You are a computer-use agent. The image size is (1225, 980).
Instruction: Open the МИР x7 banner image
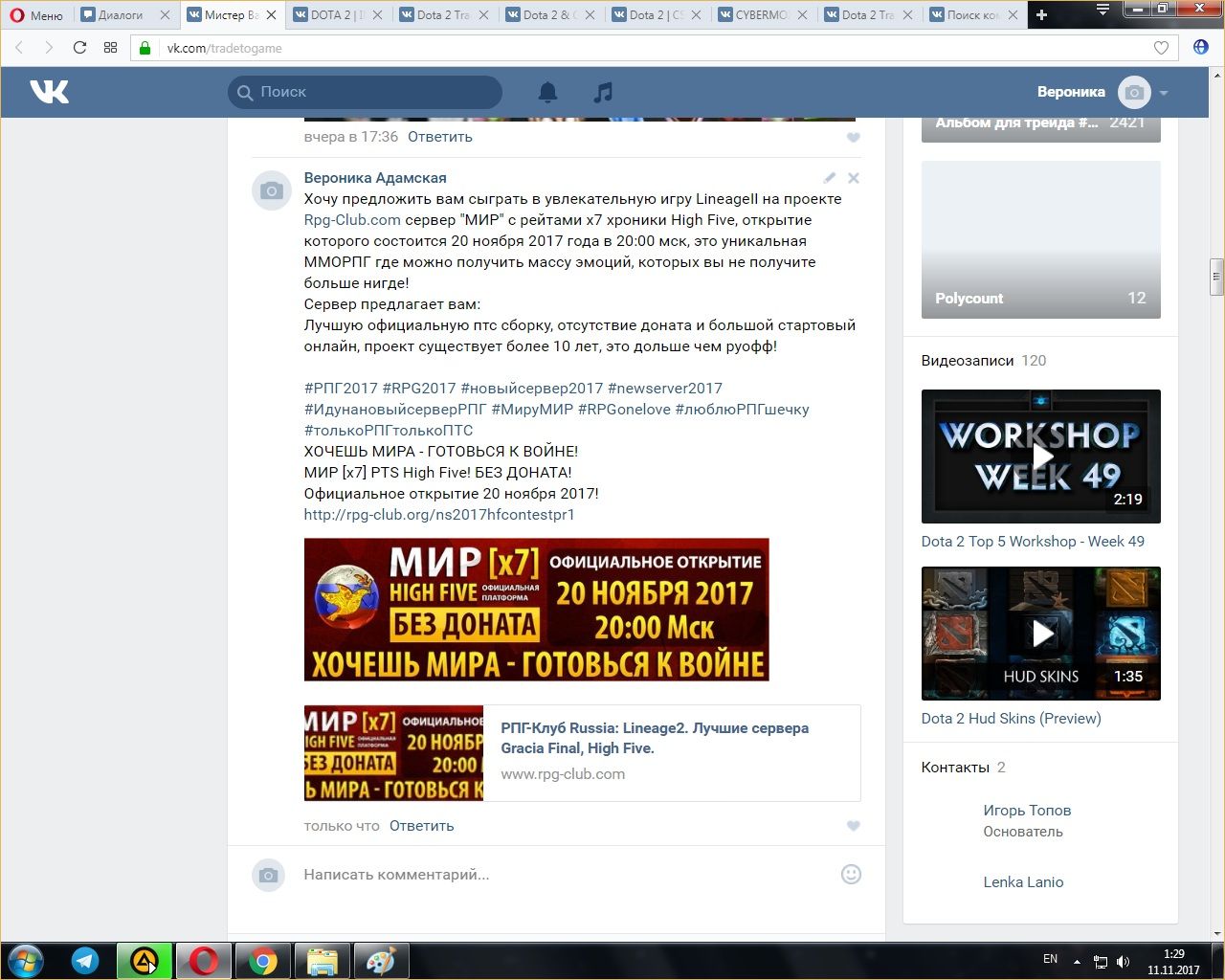coord(537,610)
